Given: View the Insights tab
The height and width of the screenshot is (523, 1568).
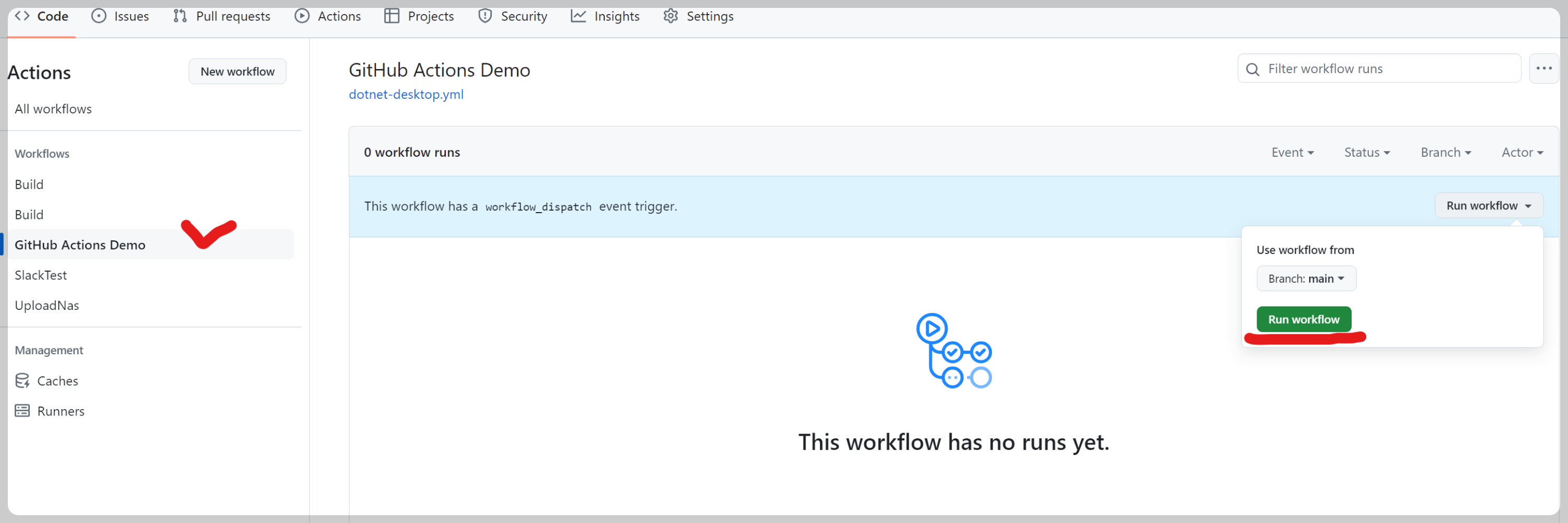Looking at the screenshot, I should 605,16.
